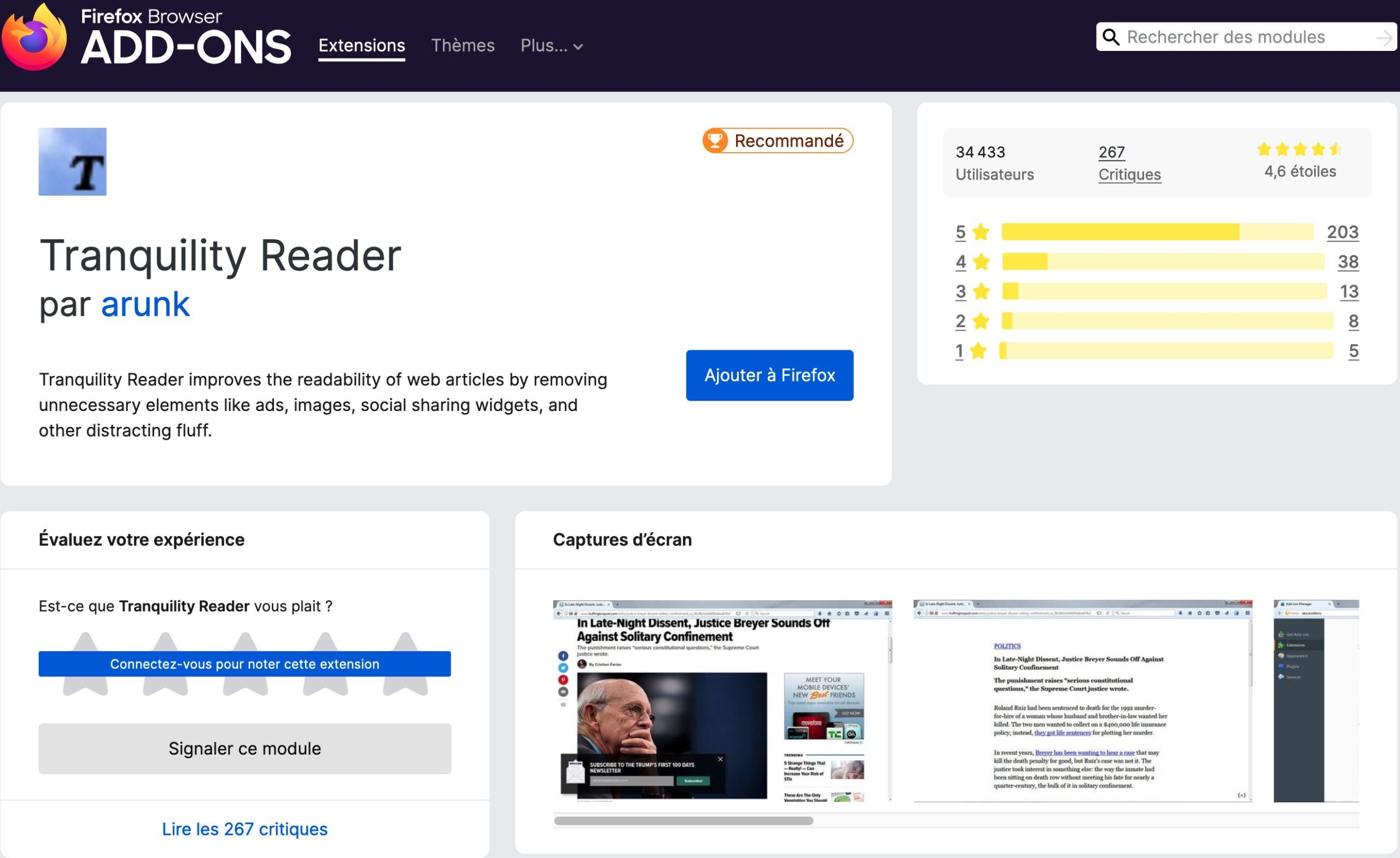Open the first screenshot with Breyer photo
The image size is (1400, 858).
[722, 700]
